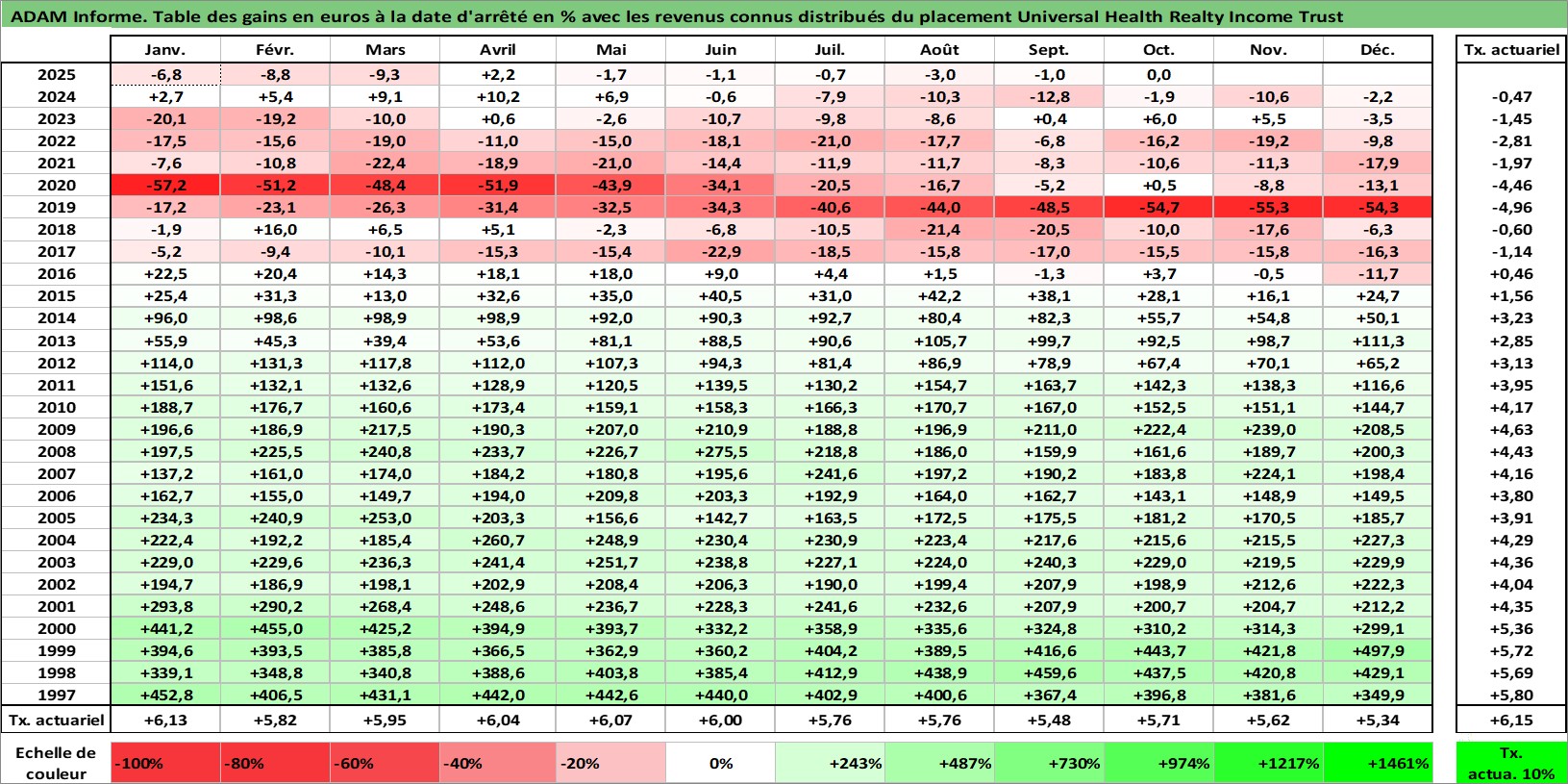Click the +487% color scale swatch

pos(940,763)
